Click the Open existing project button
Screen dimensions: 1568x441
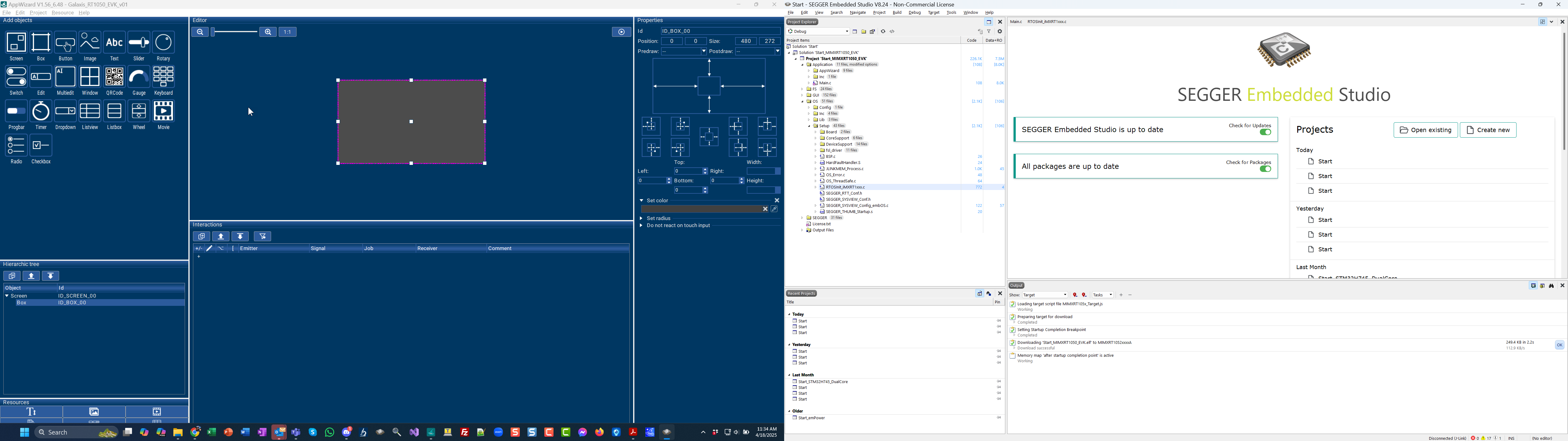pyautogui.click(x=1426, y=130)
